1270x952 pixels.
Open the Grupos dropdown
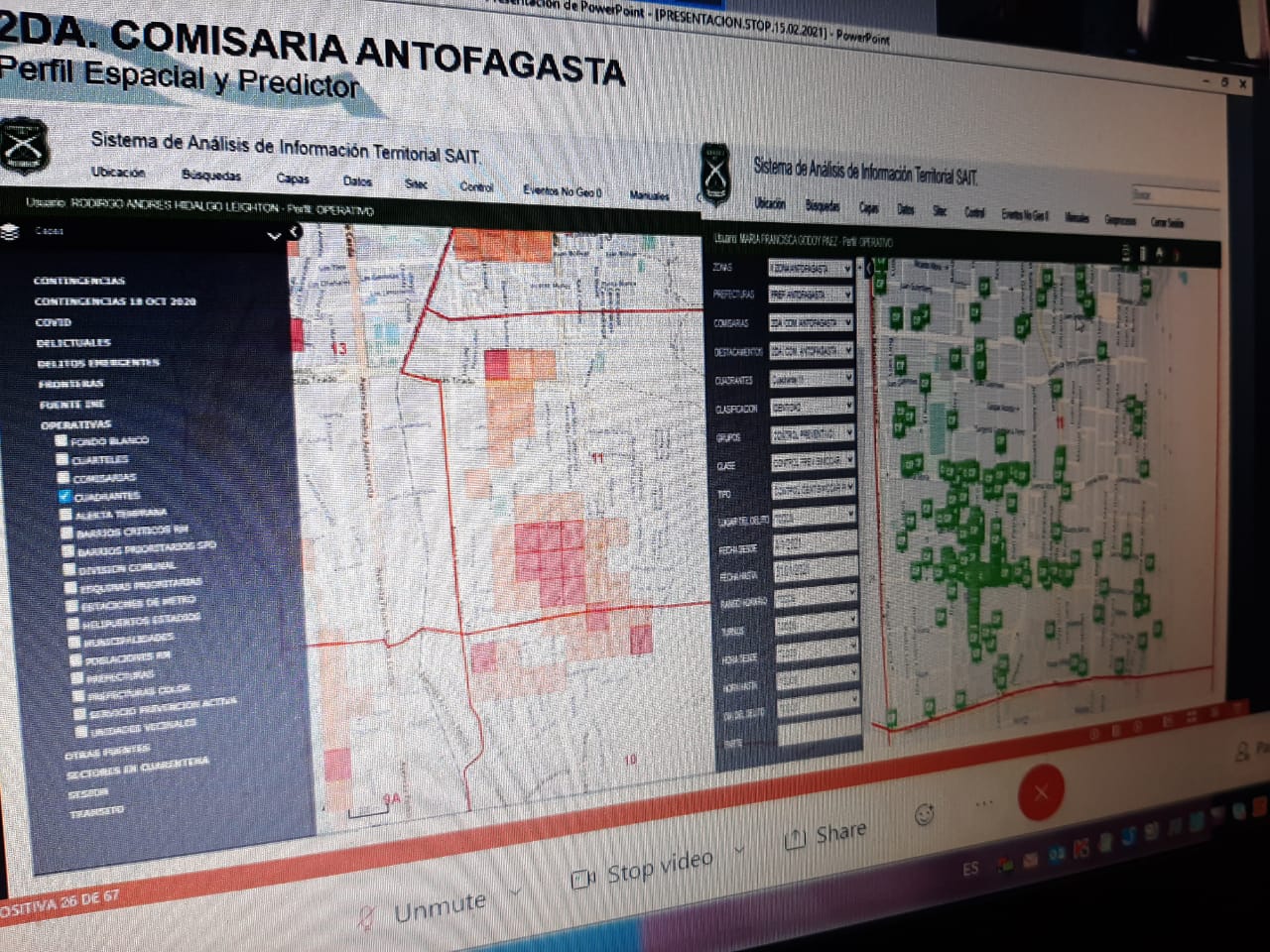(x=813, y=434)
